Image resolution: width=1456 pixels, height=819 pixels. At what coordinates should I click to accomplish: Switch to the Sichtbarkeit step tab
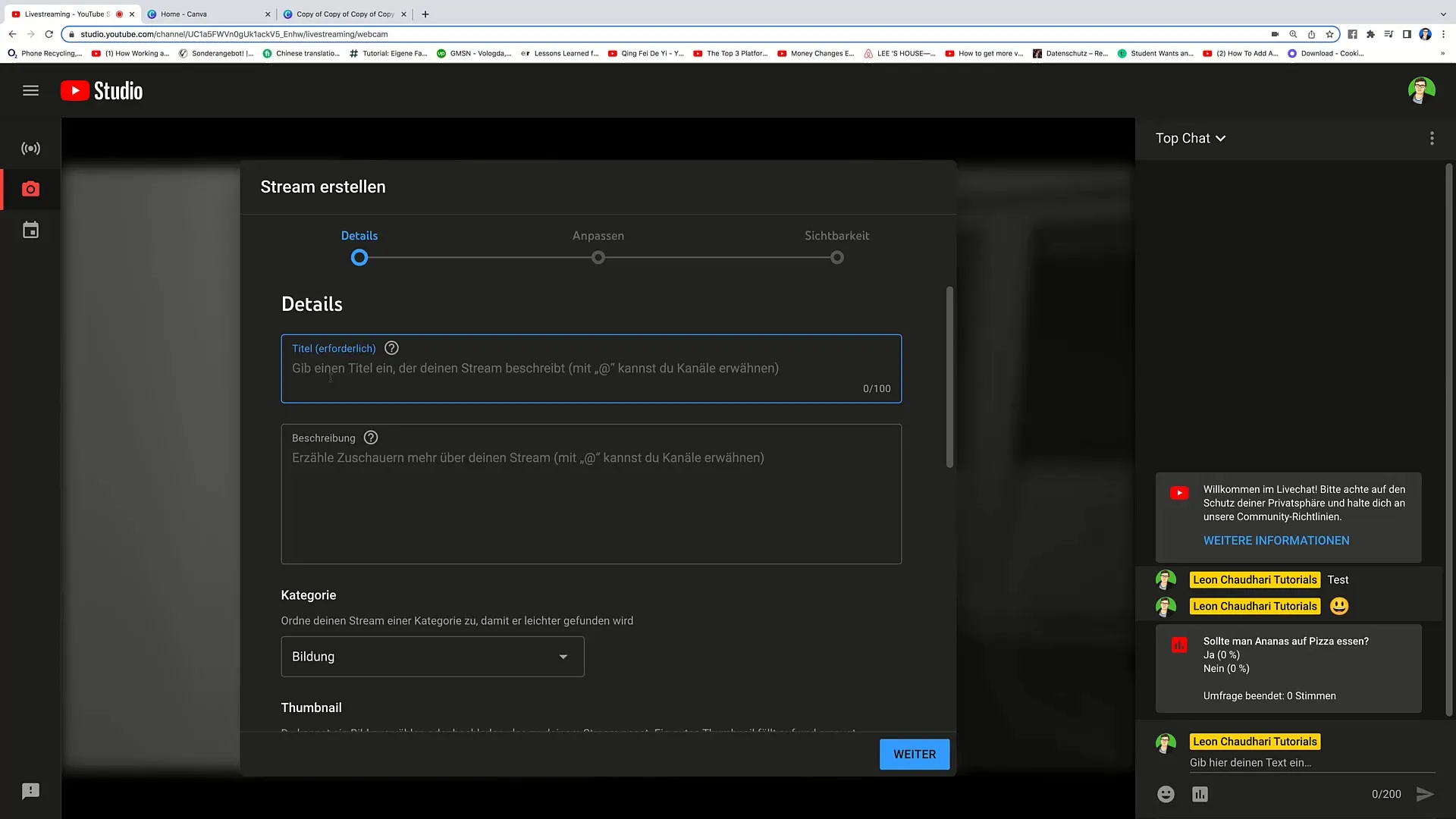point(836,245)
